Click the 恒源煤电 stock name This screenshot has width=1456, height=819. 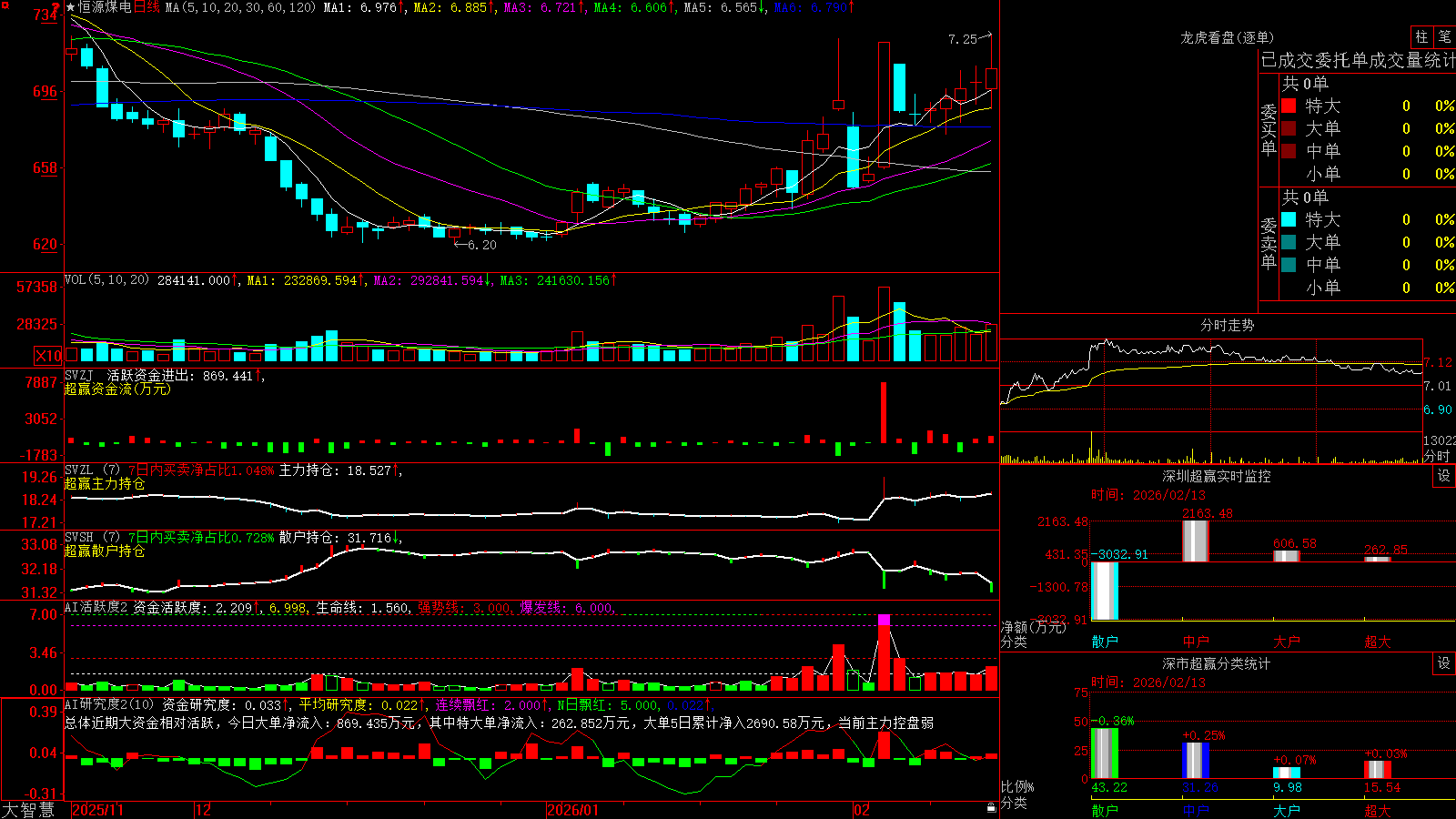click(x=105, y=7)
